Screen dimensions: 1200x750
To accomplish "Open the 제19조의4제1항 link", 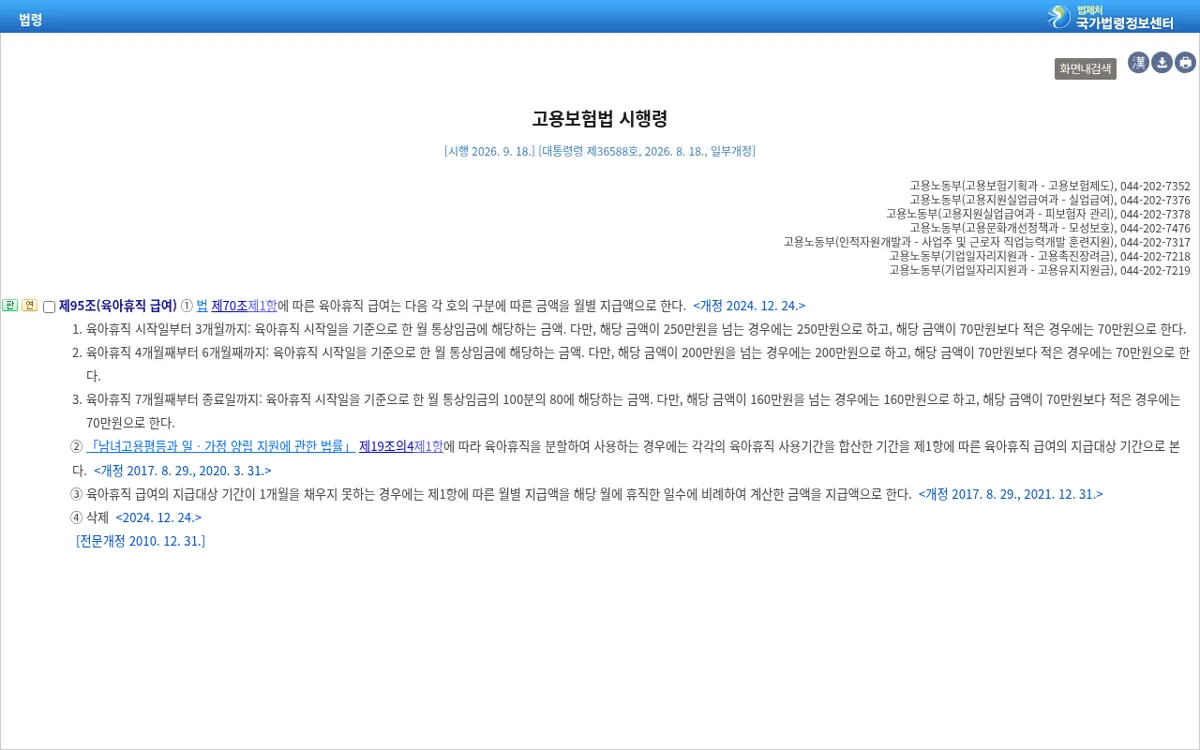I will tap(401, 446).
